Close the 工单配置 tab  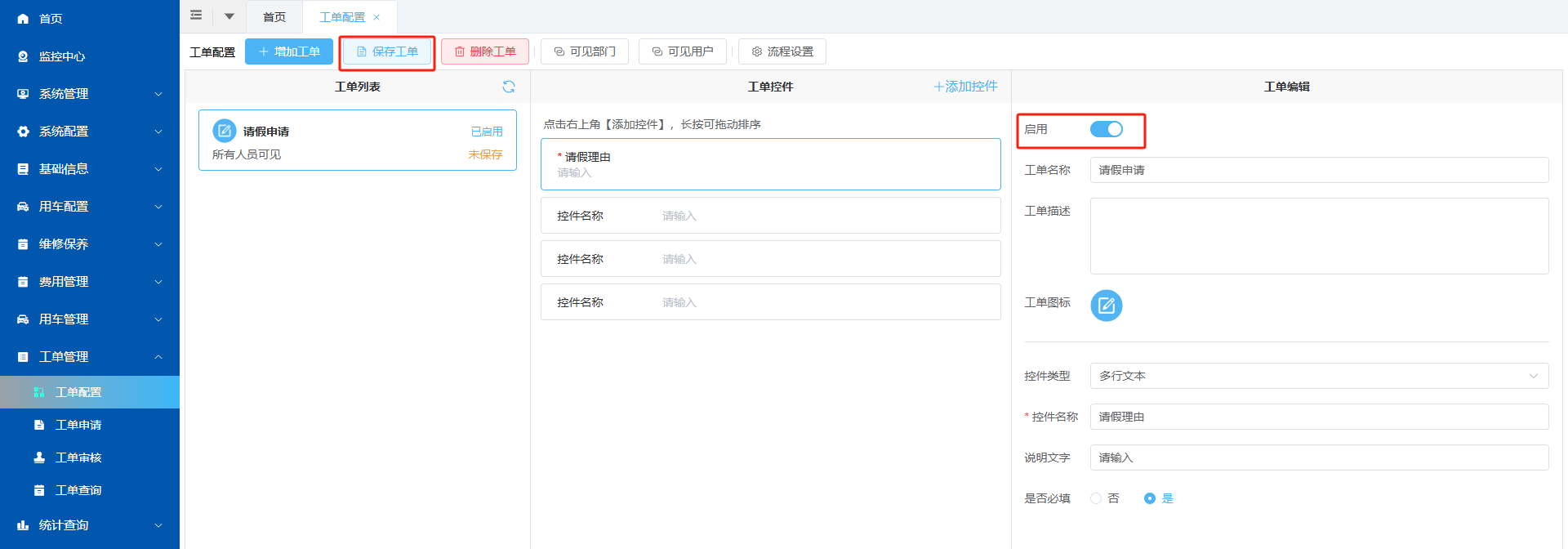click(376, 17)
